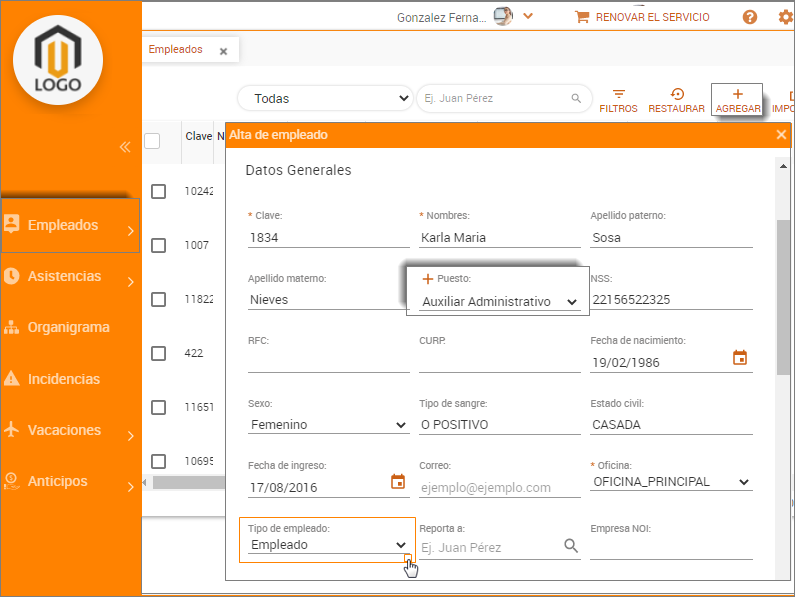Viewport: 795px width, 597px height.
Task: Toggle the select-all checkbox in table header
Action: [152, 141]
